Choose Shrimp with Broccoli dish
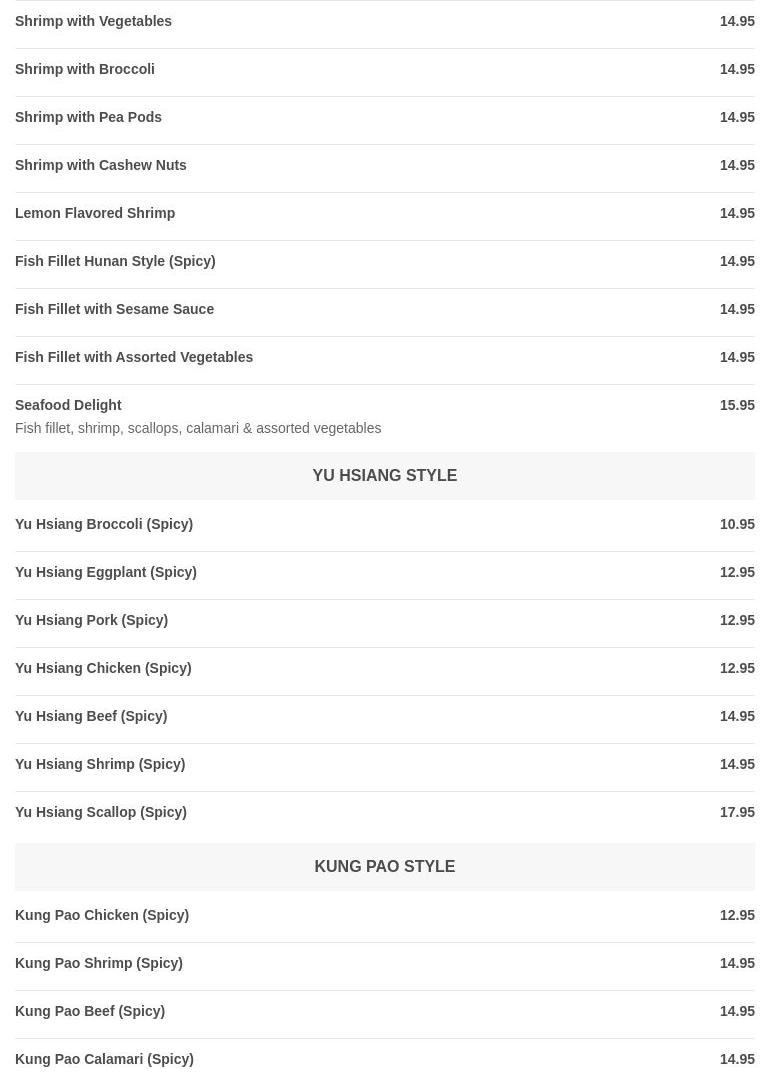 click(x=385, y=69)
